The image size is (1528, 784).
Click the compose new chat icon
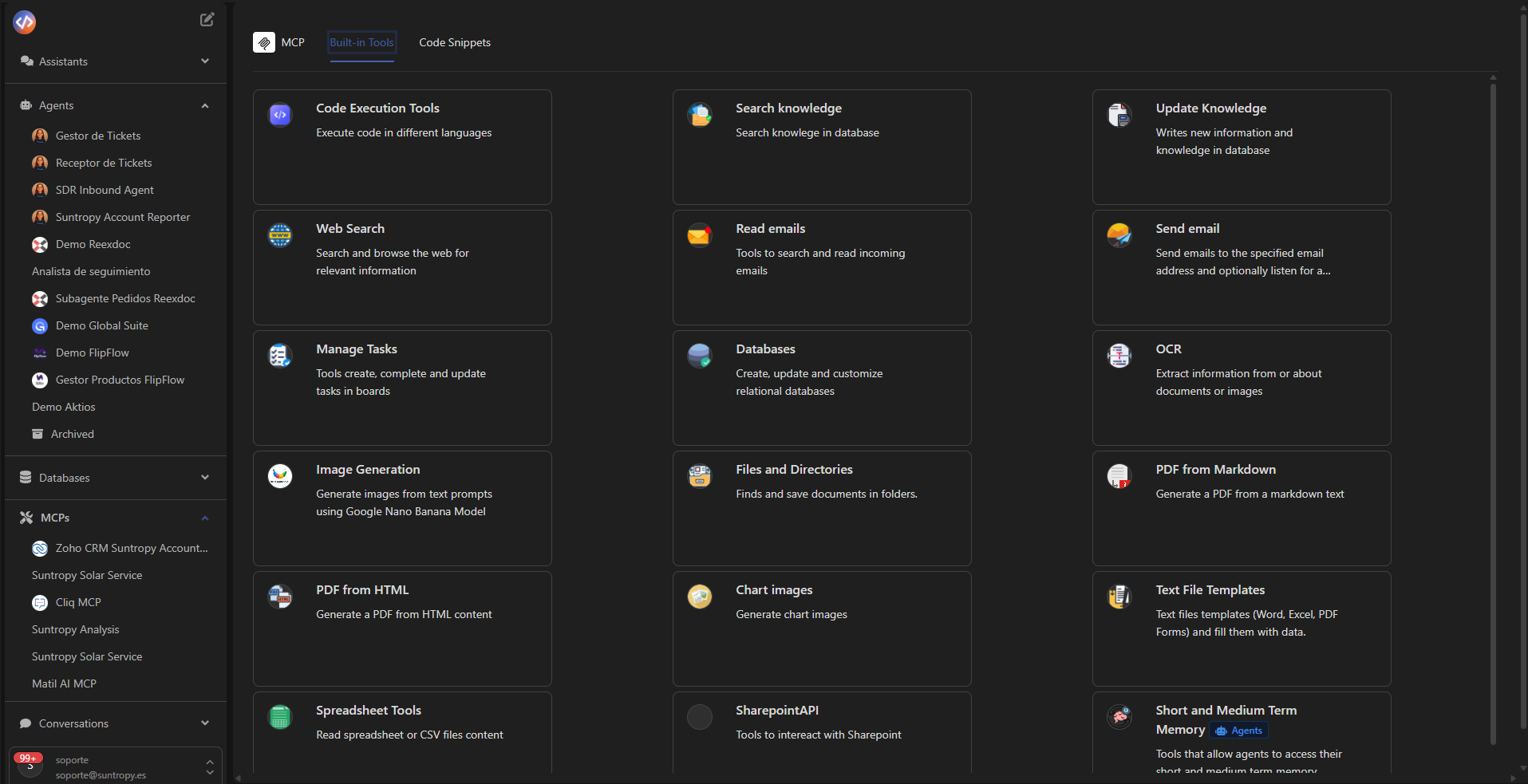point(207,19)
